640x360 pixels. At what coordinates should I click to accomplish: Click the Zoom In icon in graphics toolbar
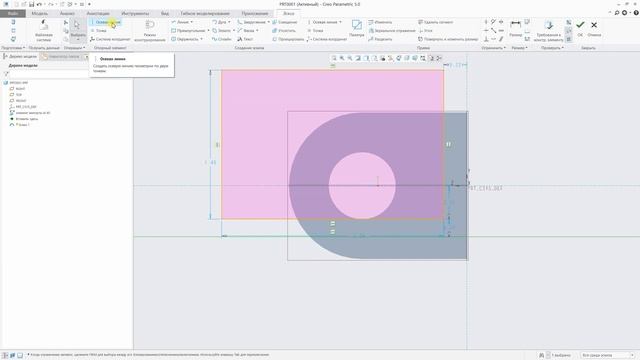(342, 58)
